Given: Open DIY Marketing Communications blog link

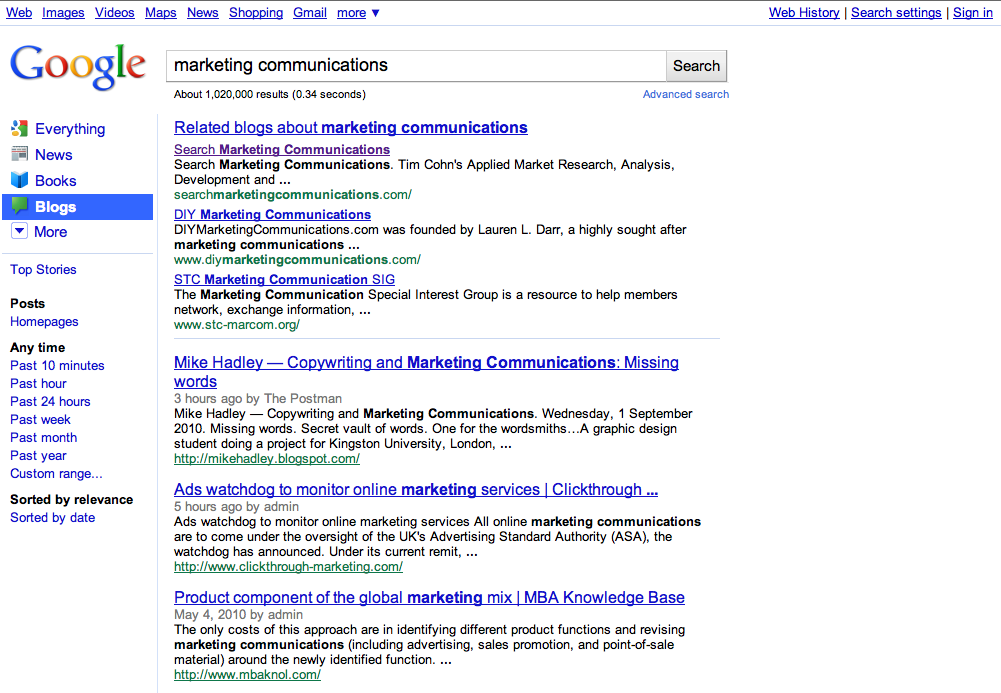Looking at the screenshot, I should pyautogui.click(x=272, y=215).
